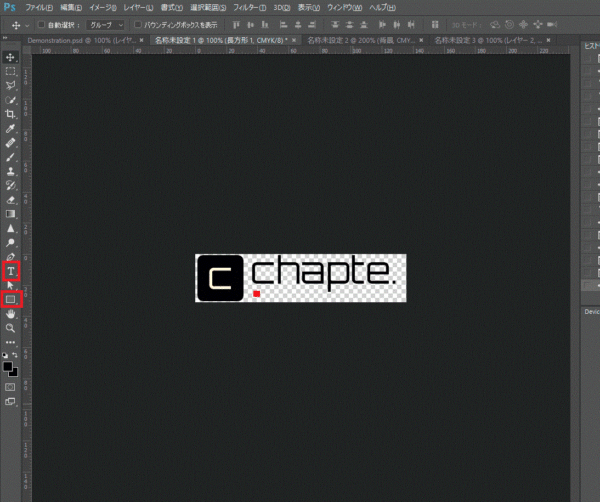Screen dimensions: 600x502
Task: Select the Polygonal Lasso tool
Action: [10, 85]
